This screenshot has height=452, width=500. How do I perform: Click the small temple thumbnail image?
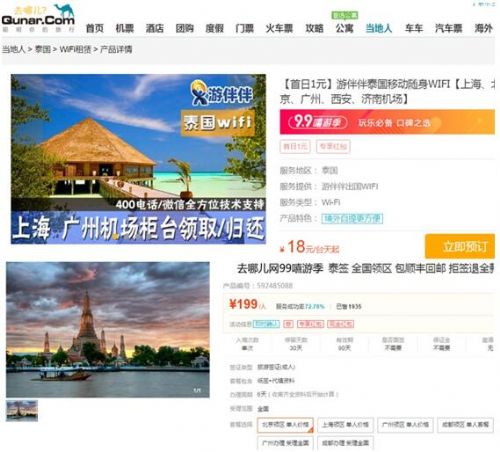22,411
